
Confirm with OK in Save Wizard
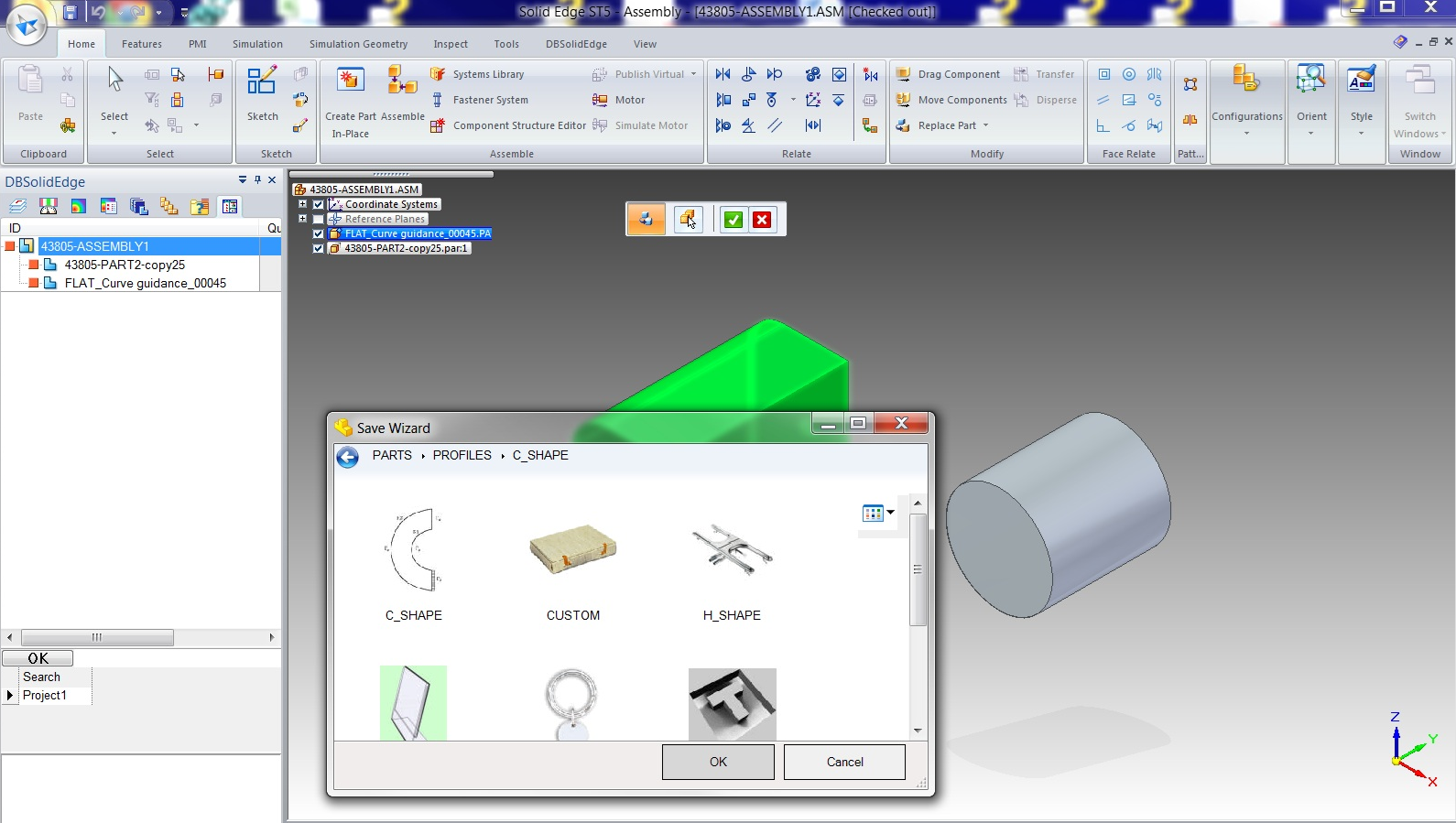click(x=718, y=762)
